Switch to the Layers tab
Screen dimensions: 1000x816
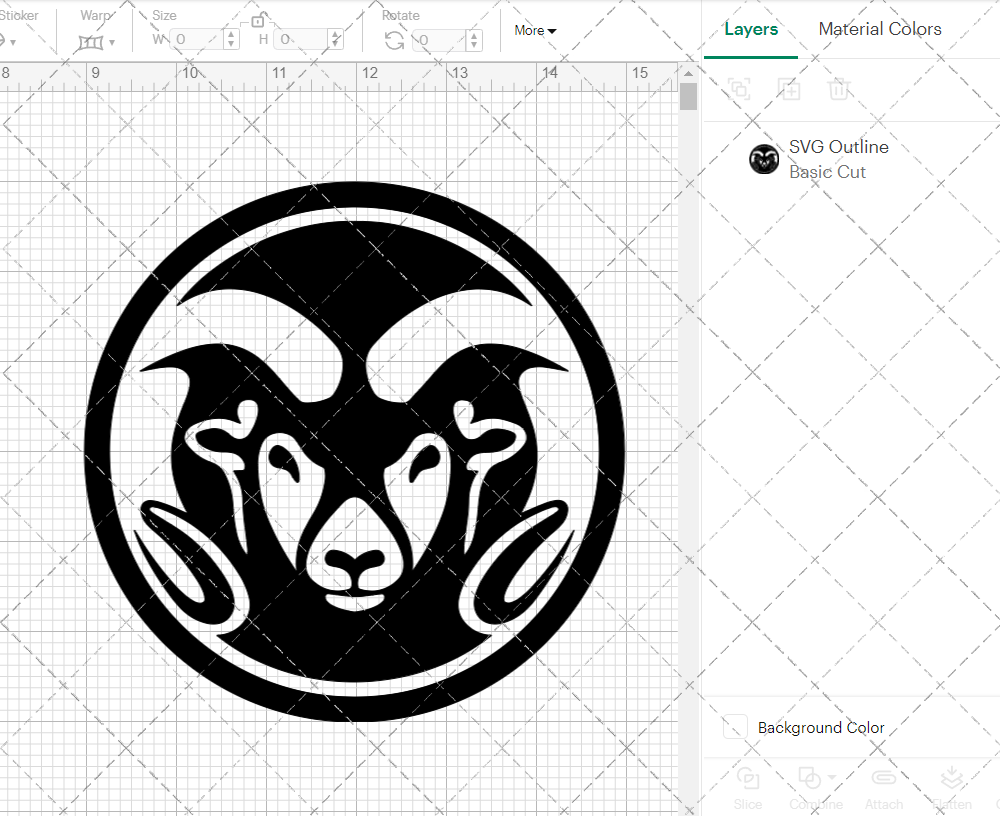751,29
